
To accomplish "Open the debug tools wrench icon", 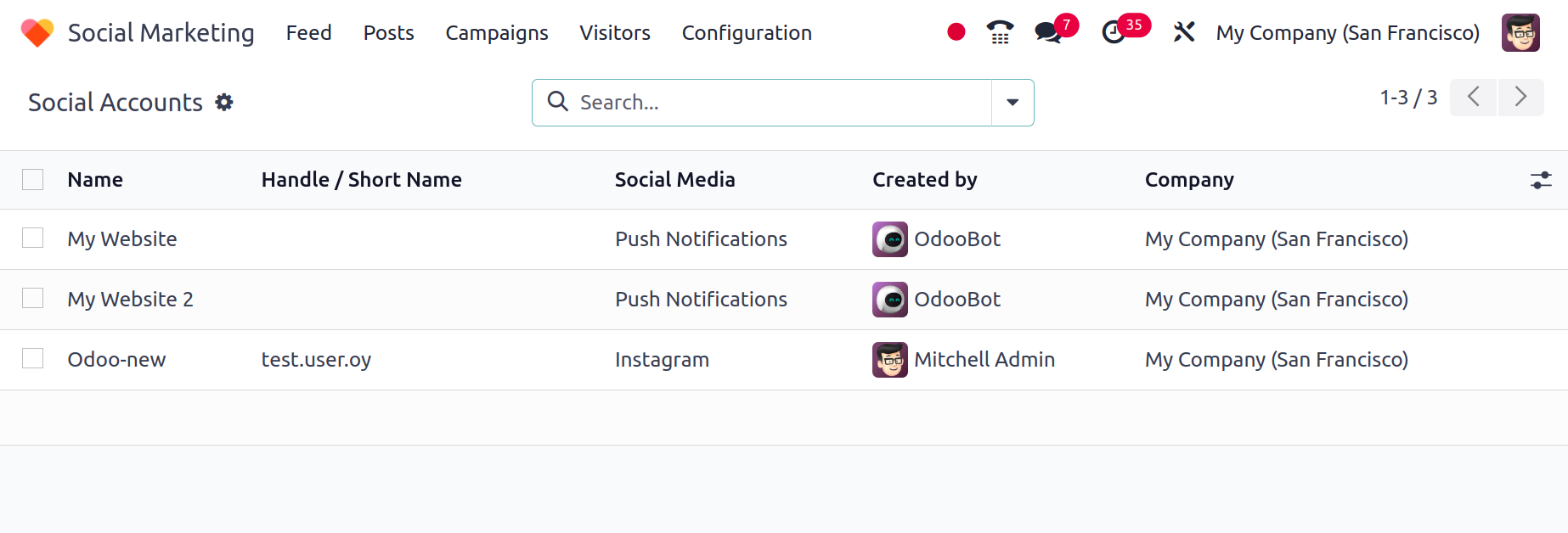I will [x=1184, y=32].
